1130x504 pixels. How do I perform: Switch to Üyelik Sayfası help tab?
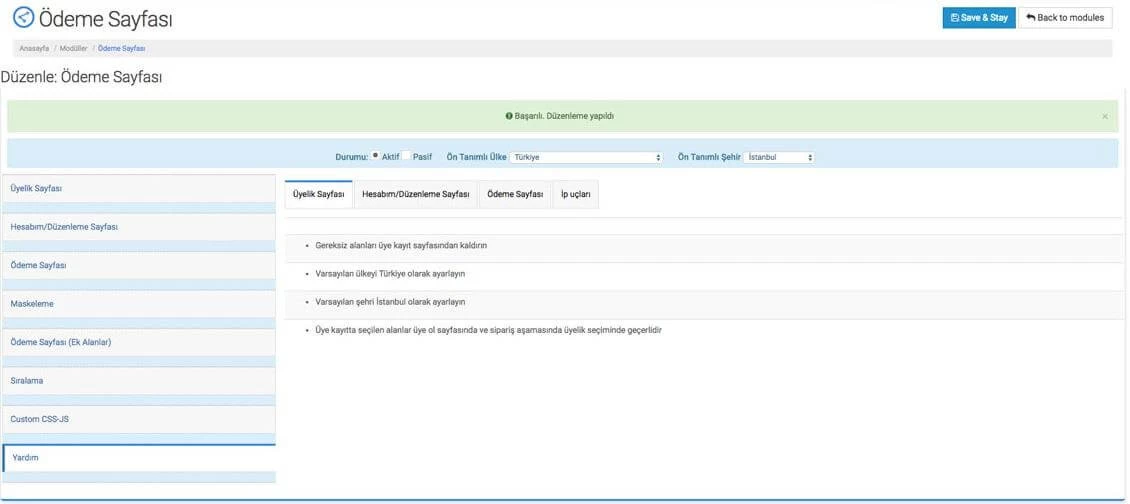pyautogui.click(x=319, y=195)
